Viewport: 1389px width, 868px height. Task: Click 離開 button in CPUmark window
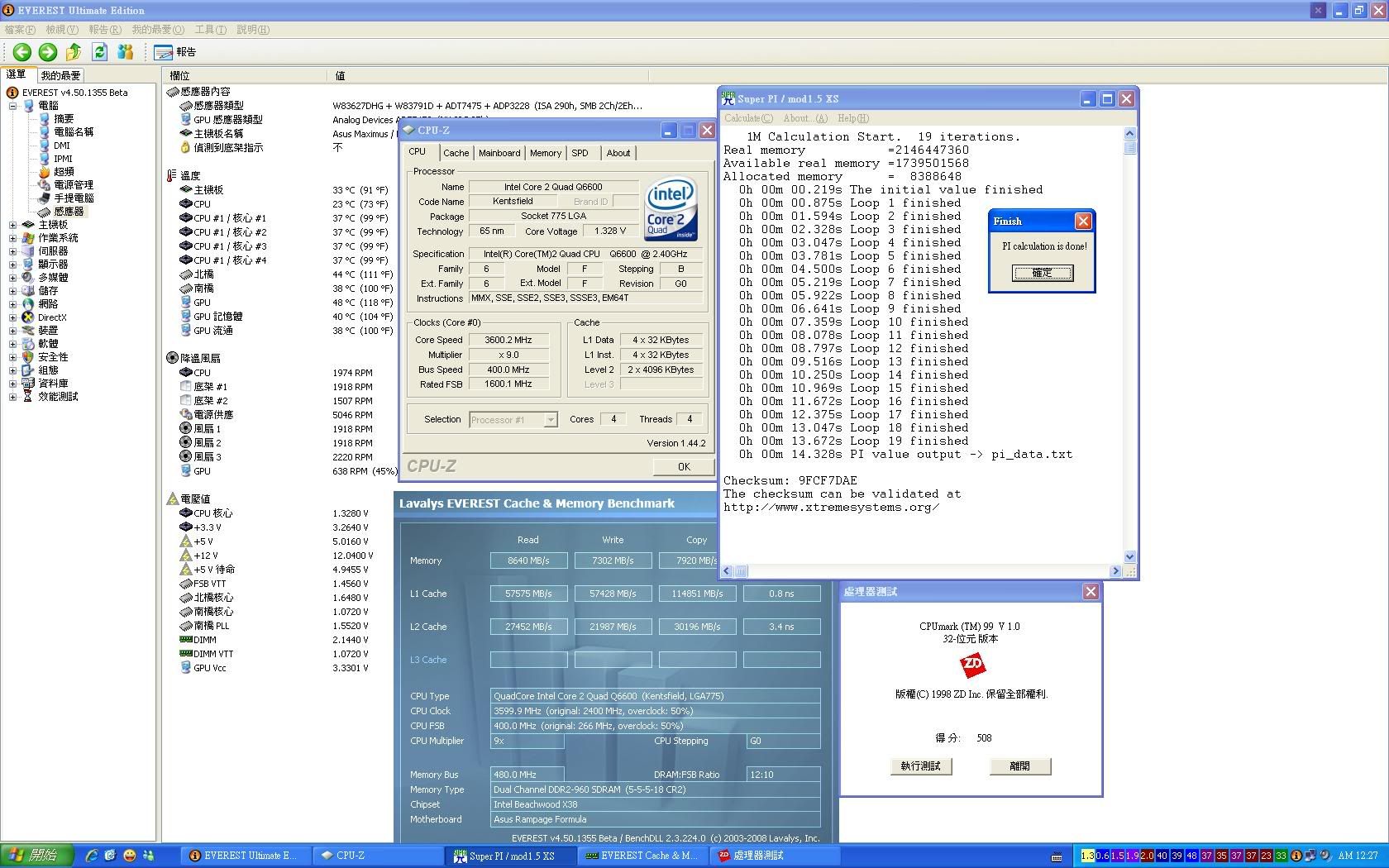1020,766
